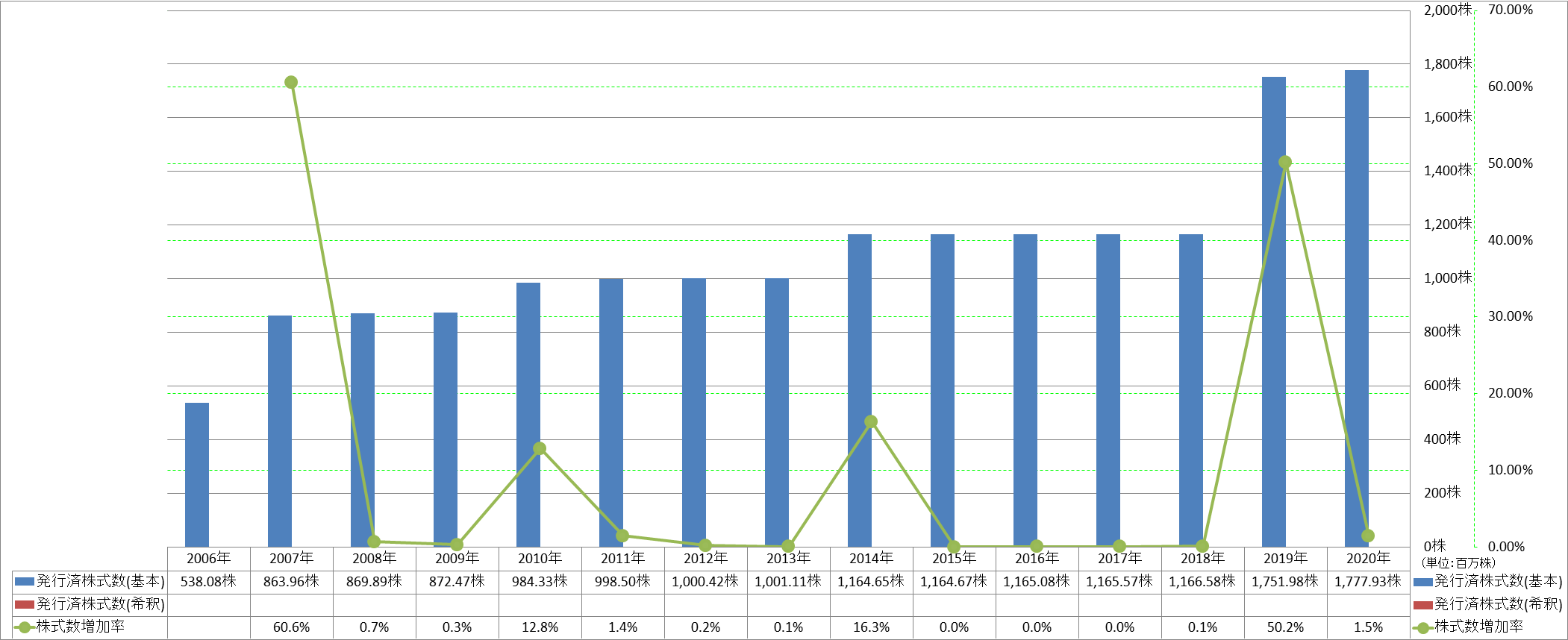Select the 2014年 blue bar
1568x640 pixels.
860,391
